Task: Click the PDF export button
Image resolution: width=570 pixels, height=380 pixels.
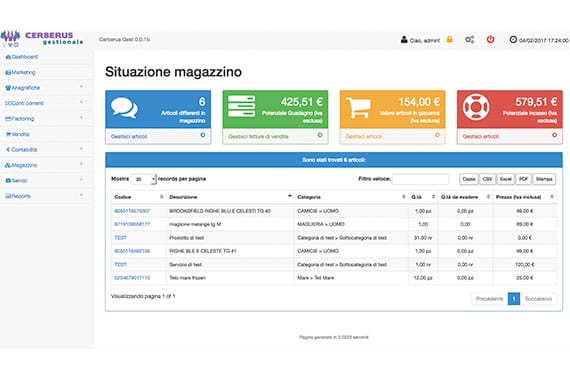Action: (x=523, y=179)
